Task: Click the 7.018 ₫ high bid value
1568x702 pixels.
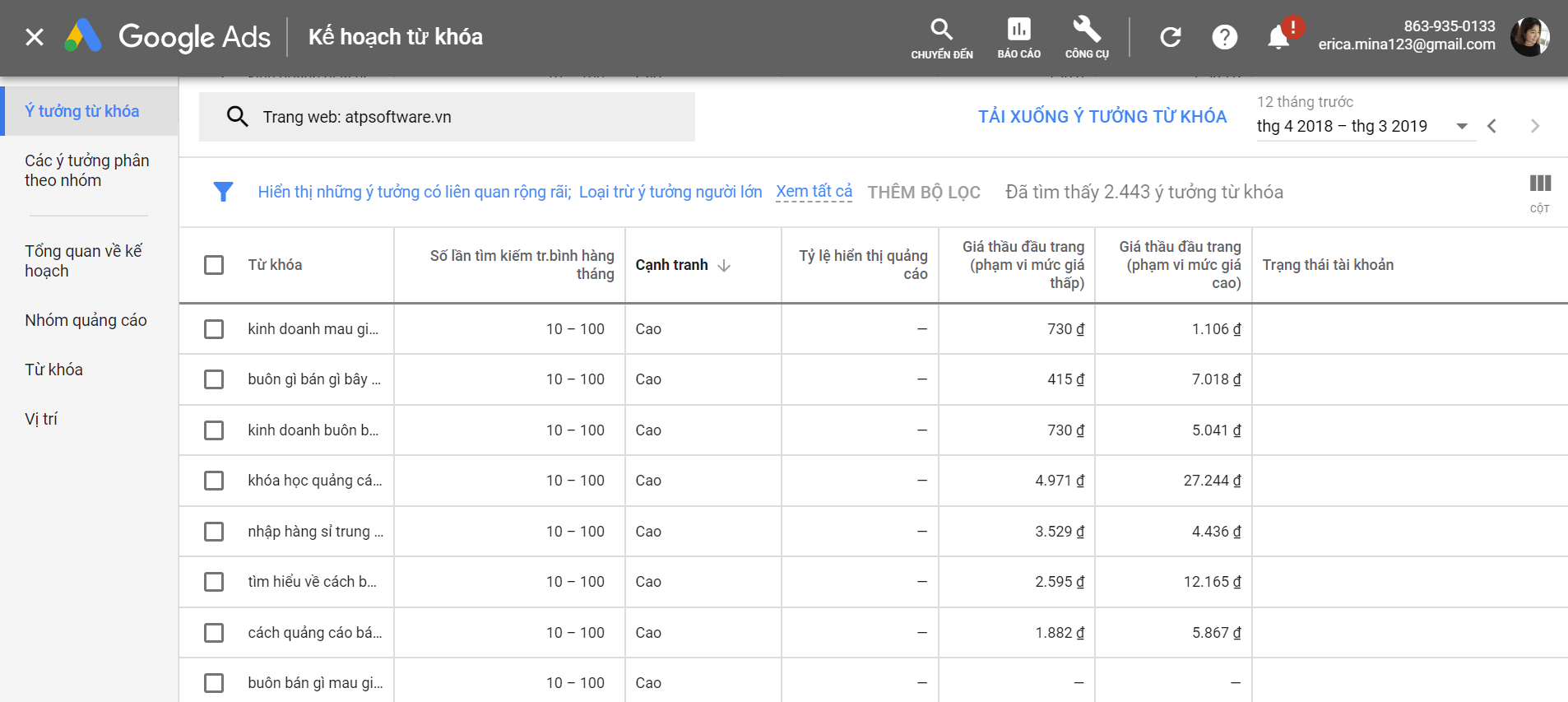Action: [1216, 379]
